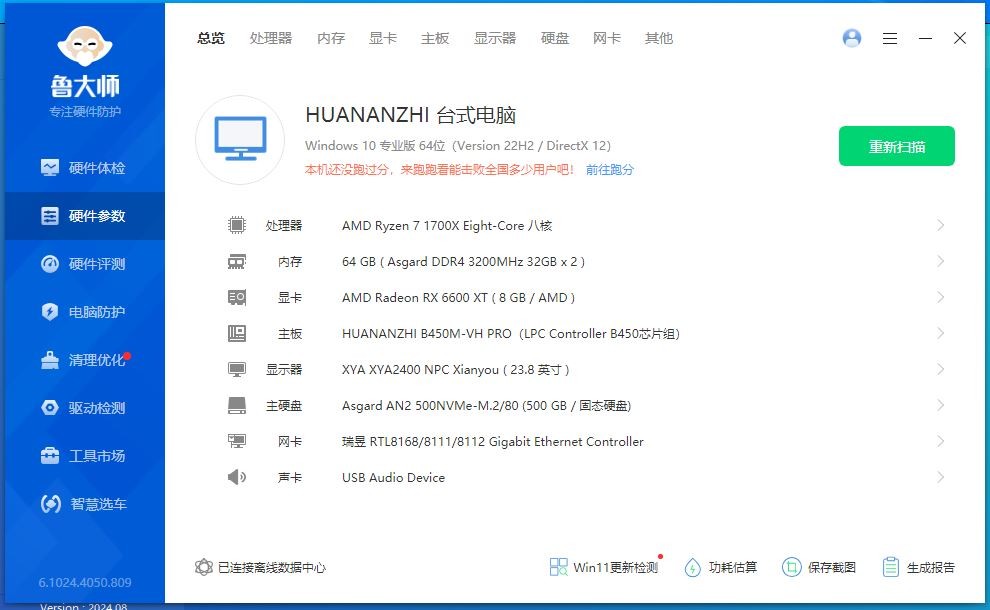990x610 pixels.
Task: Switch to the 处理器 tab
Action: tap(271, 39)
